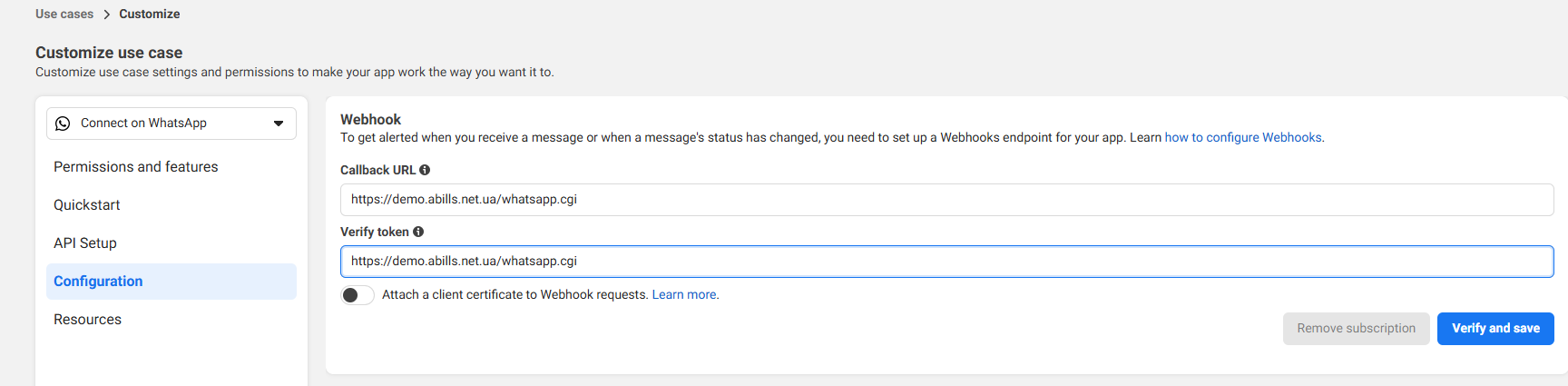The width and height of the screenshot is (1568, 386).
Task: Click the breadcrumb chevron separator
Action: point(106,15)
